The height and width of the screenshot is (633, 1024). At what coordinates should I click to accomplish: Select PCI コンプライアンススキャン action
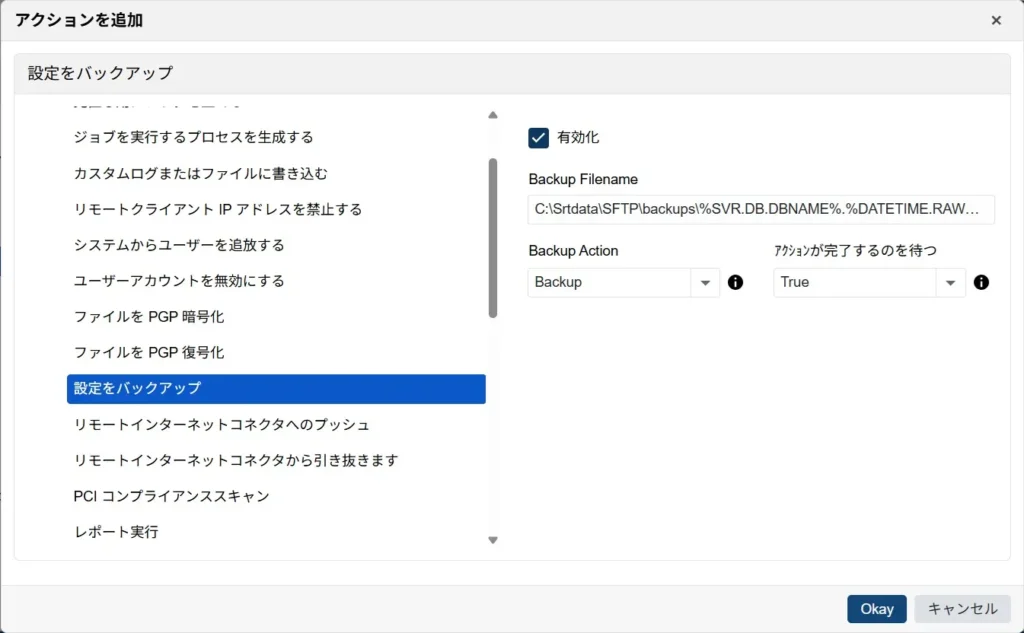(x=171, y=496)
